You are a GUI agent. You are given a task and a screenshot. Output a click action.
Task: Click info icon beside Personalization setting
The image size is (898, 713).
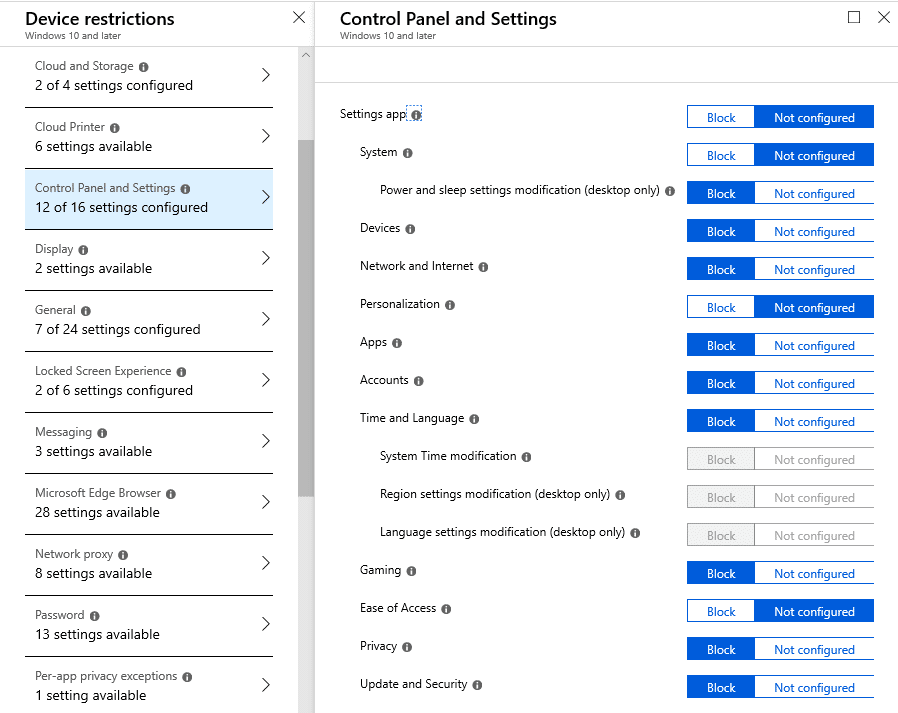click(x=450, y=305)
